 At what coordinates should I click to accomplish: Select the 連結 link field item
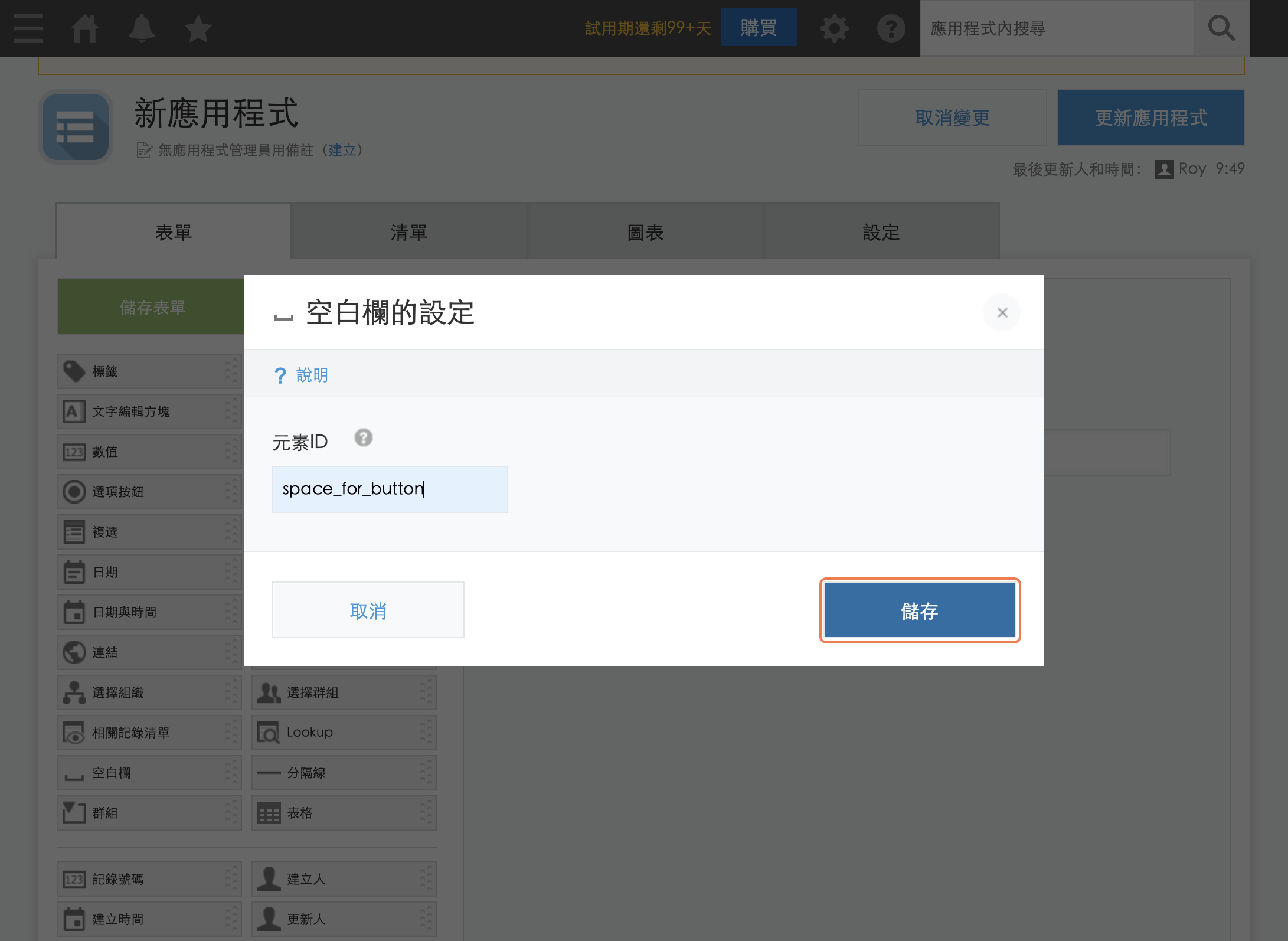pyautogui.click(x=149, y=652)
